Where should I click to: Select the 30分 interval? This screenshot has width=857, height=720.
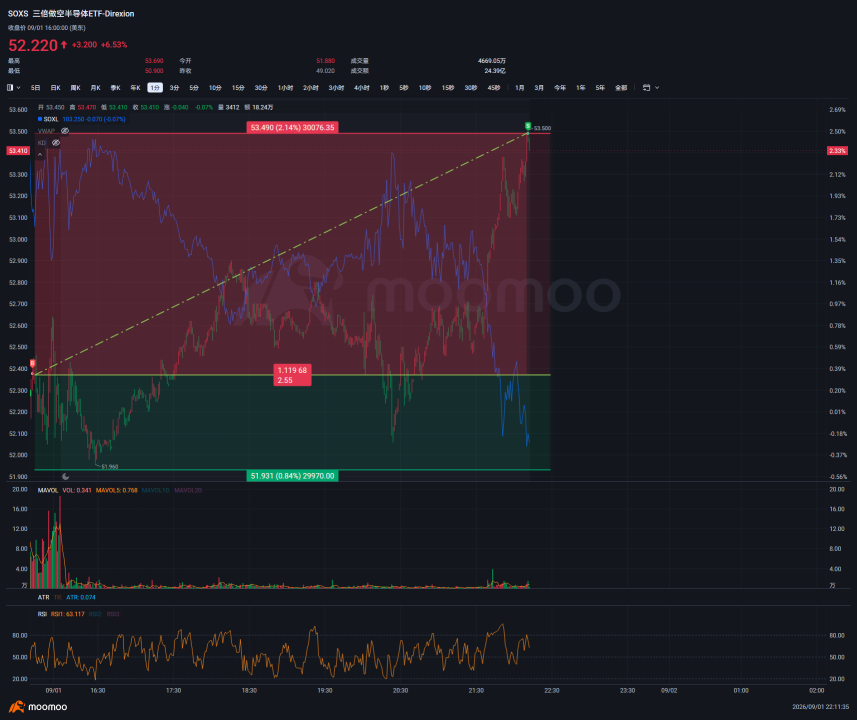(x=261, y=87)
